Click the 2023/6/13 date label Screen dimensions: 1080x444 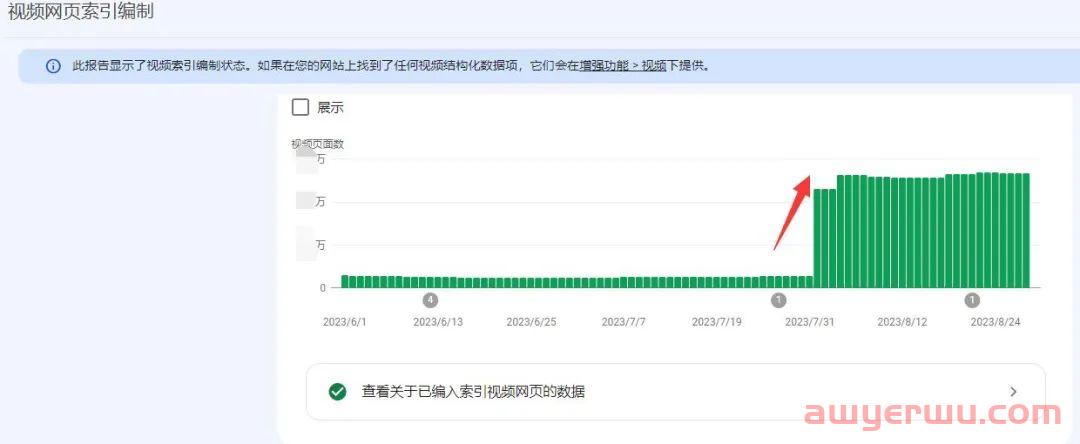438,322
